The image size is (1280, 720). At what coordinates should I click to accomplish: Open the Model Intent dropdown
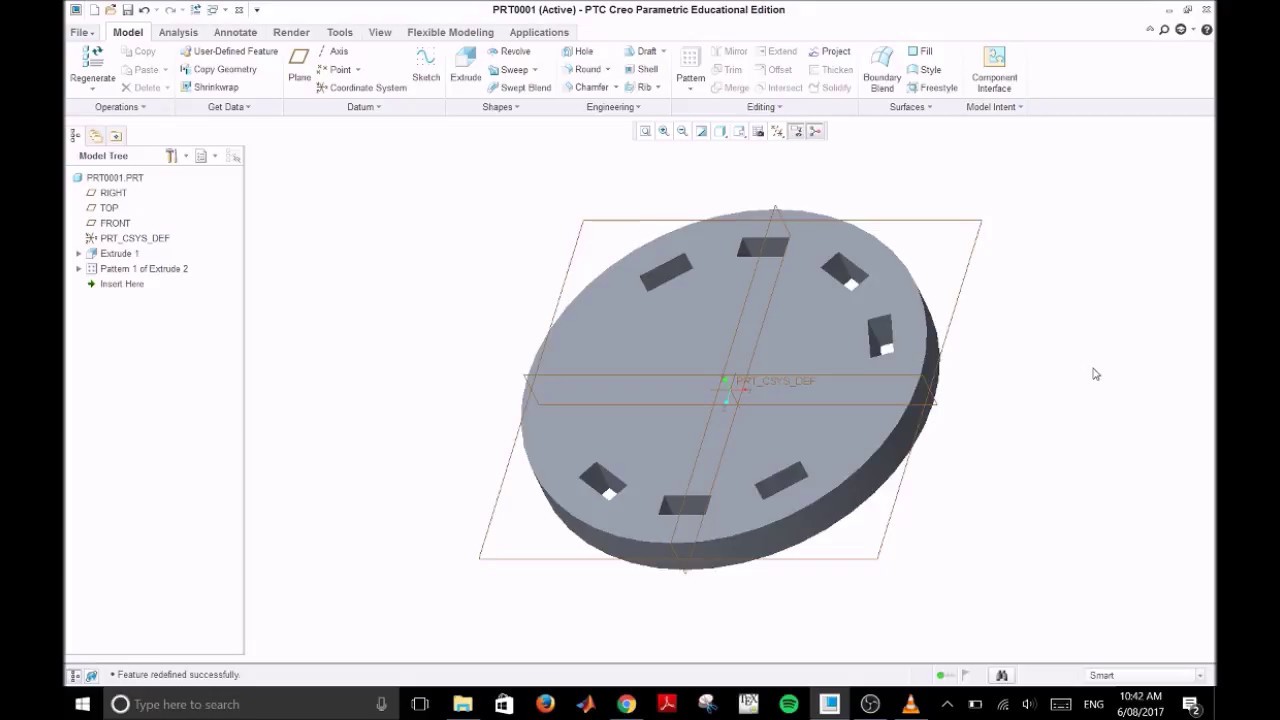994,107
